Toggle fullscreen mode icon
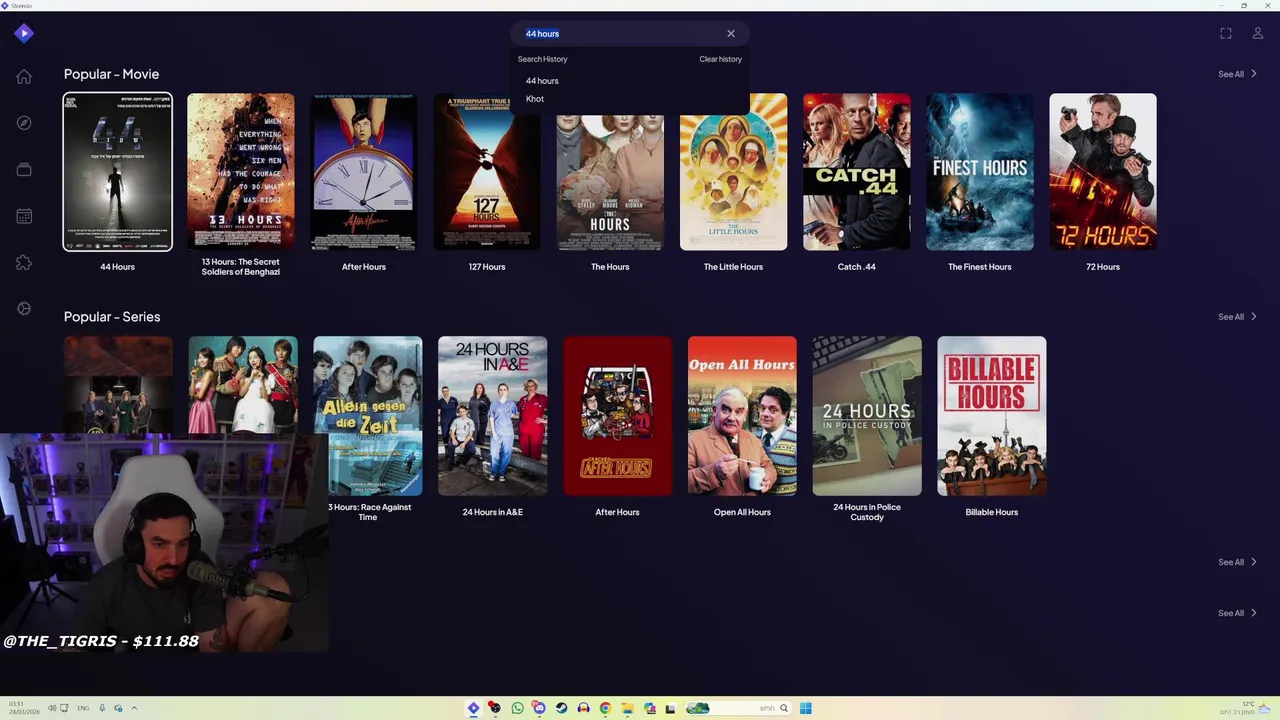1280x720 pixels. click(1226, 33)
